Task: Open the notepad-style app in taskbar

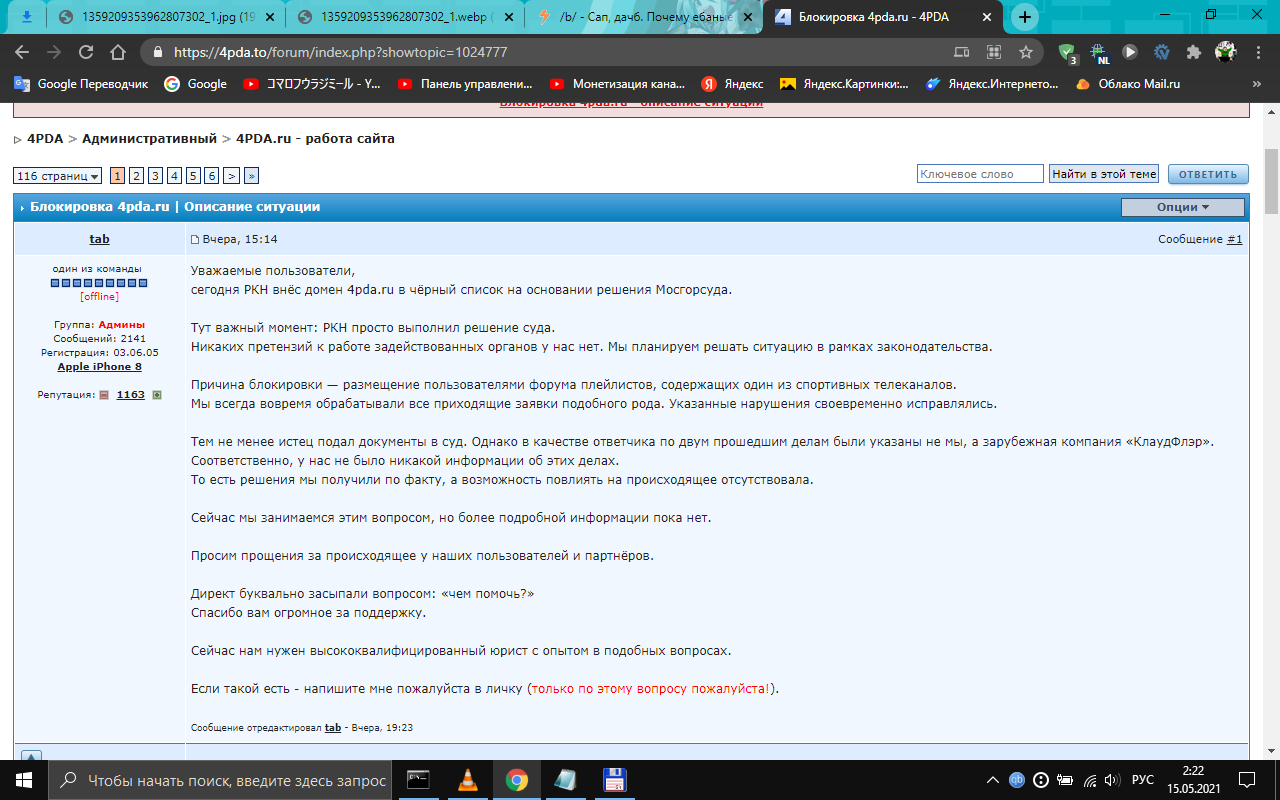Action: 565,780
